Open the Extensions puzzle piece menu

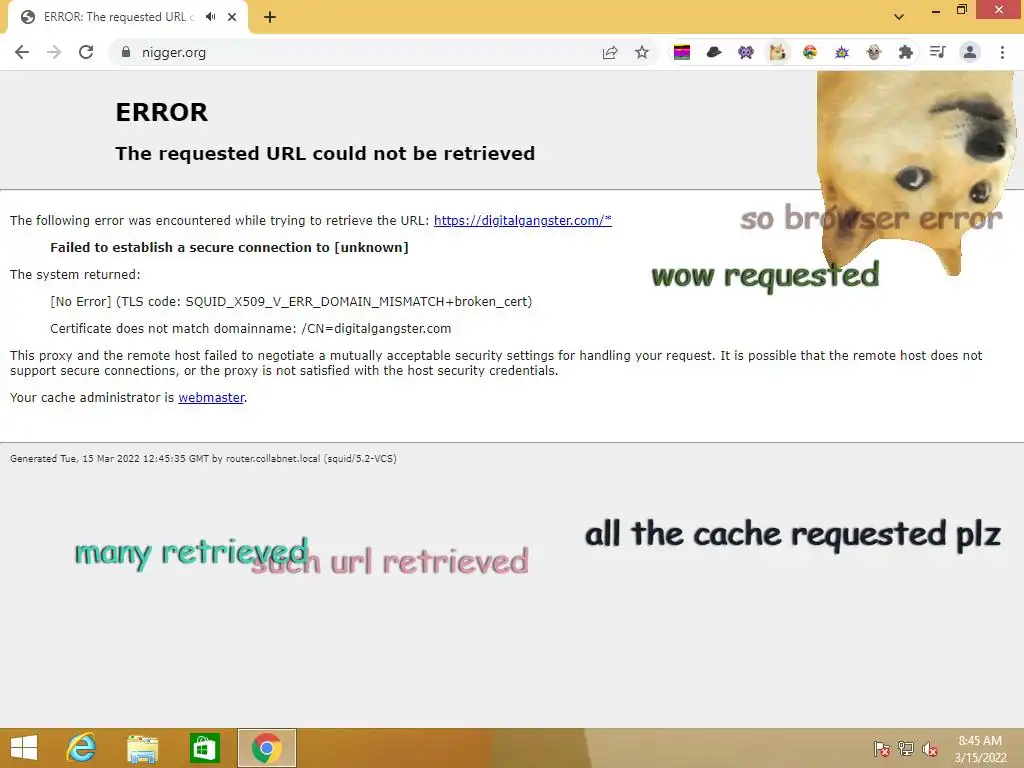(x=906, y=52)
